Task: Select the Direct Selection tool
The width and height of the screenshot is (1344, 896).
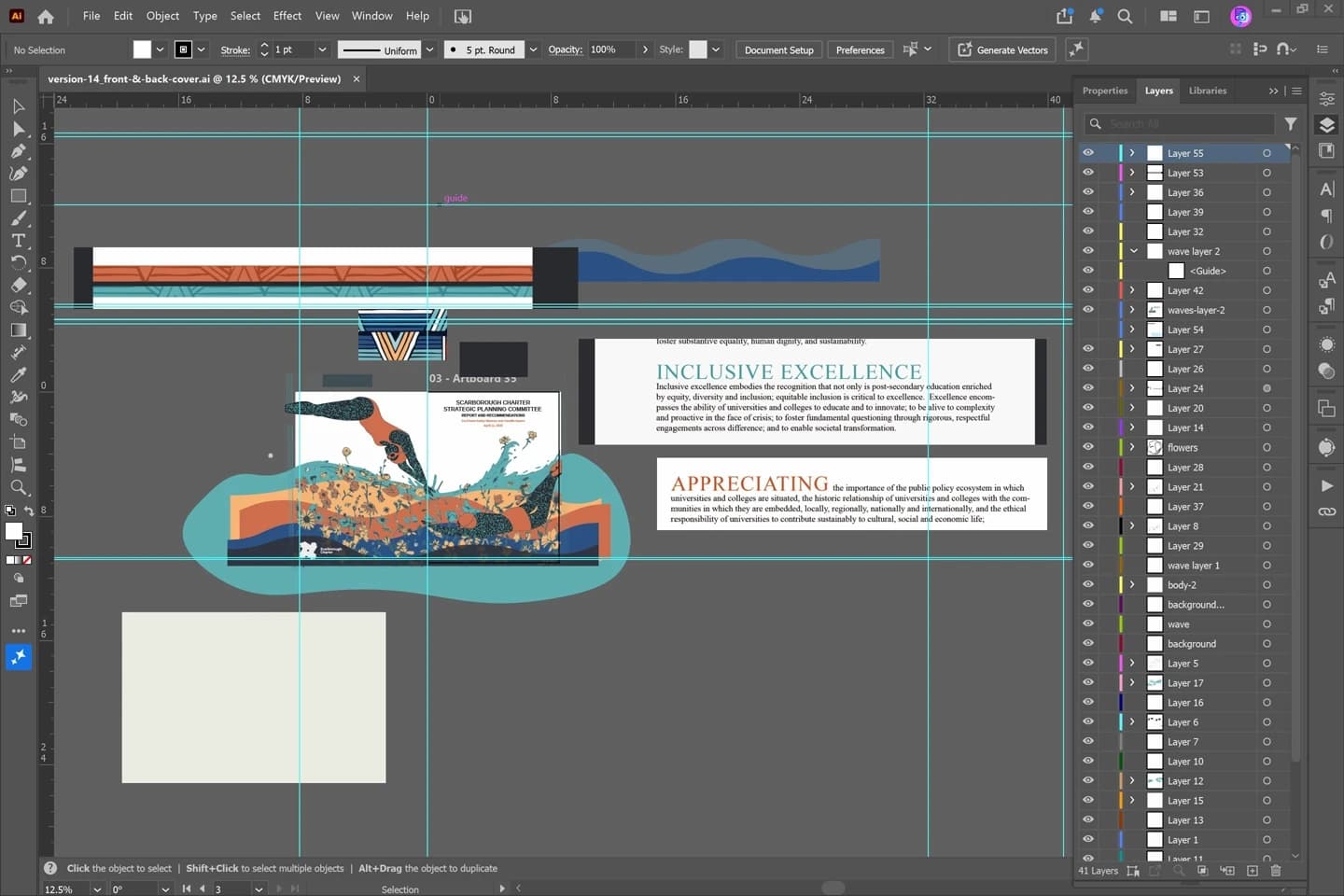Action: pyautogui.click(x=19, y=129)
